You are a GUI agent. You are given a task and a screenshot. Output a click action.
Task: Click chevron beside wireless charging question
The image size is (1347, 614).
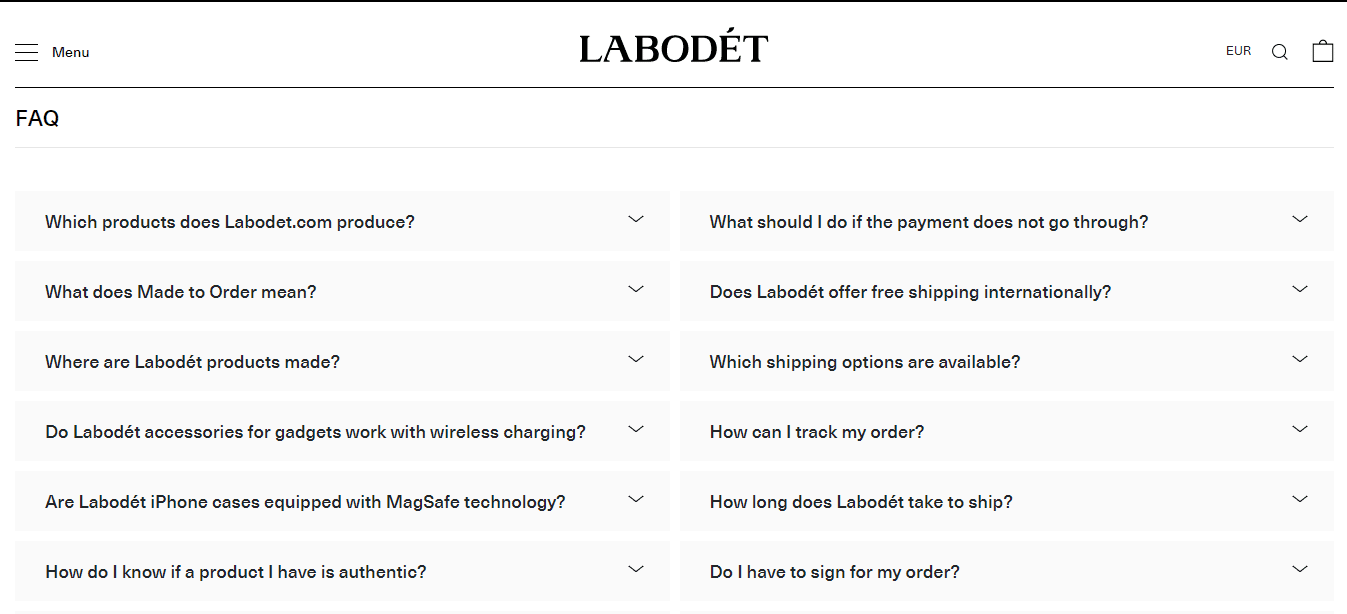point(635,429)
